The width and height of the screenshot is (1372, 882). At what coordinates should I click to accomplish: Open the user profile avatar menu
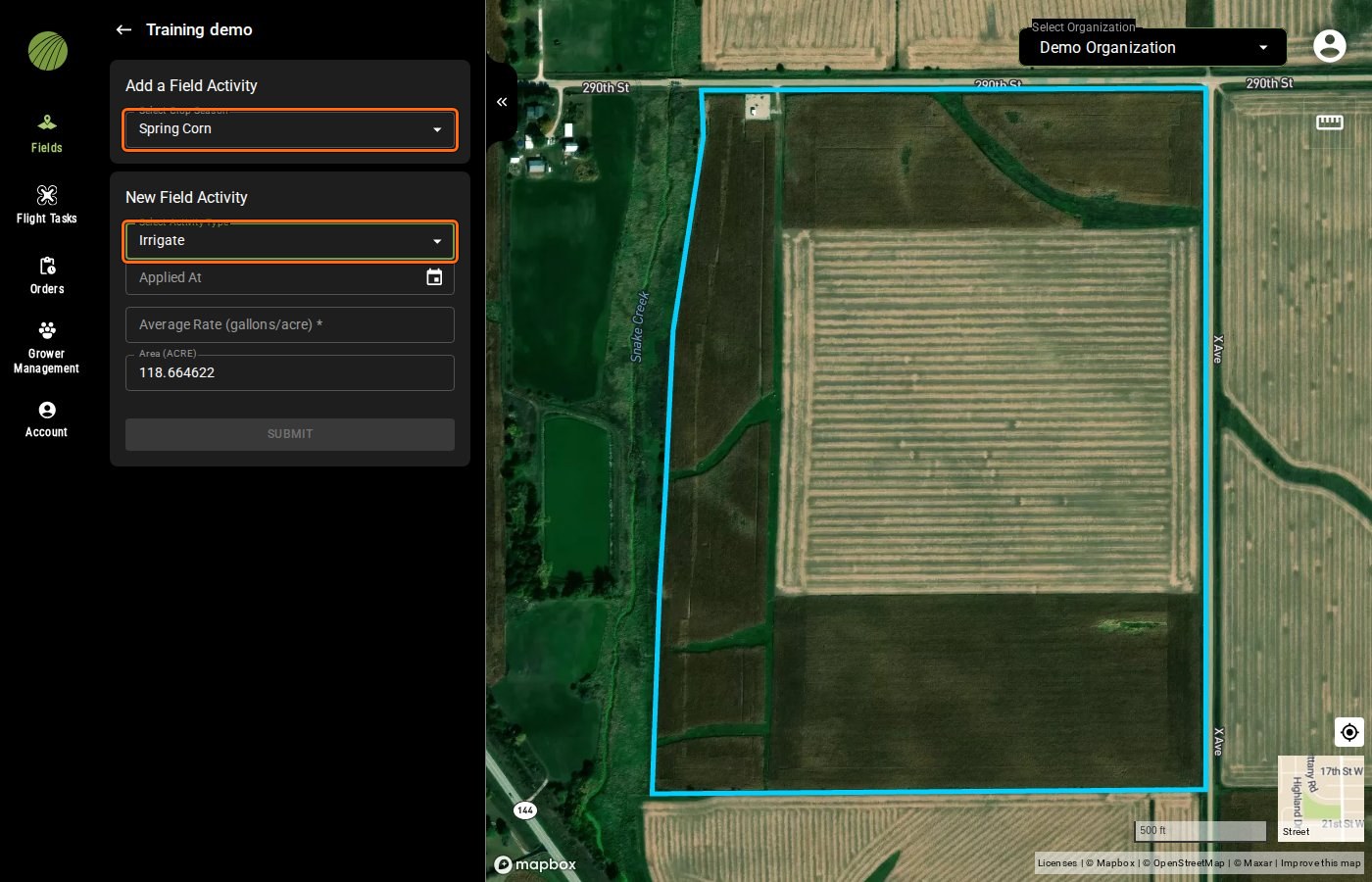click(1330, 46)
